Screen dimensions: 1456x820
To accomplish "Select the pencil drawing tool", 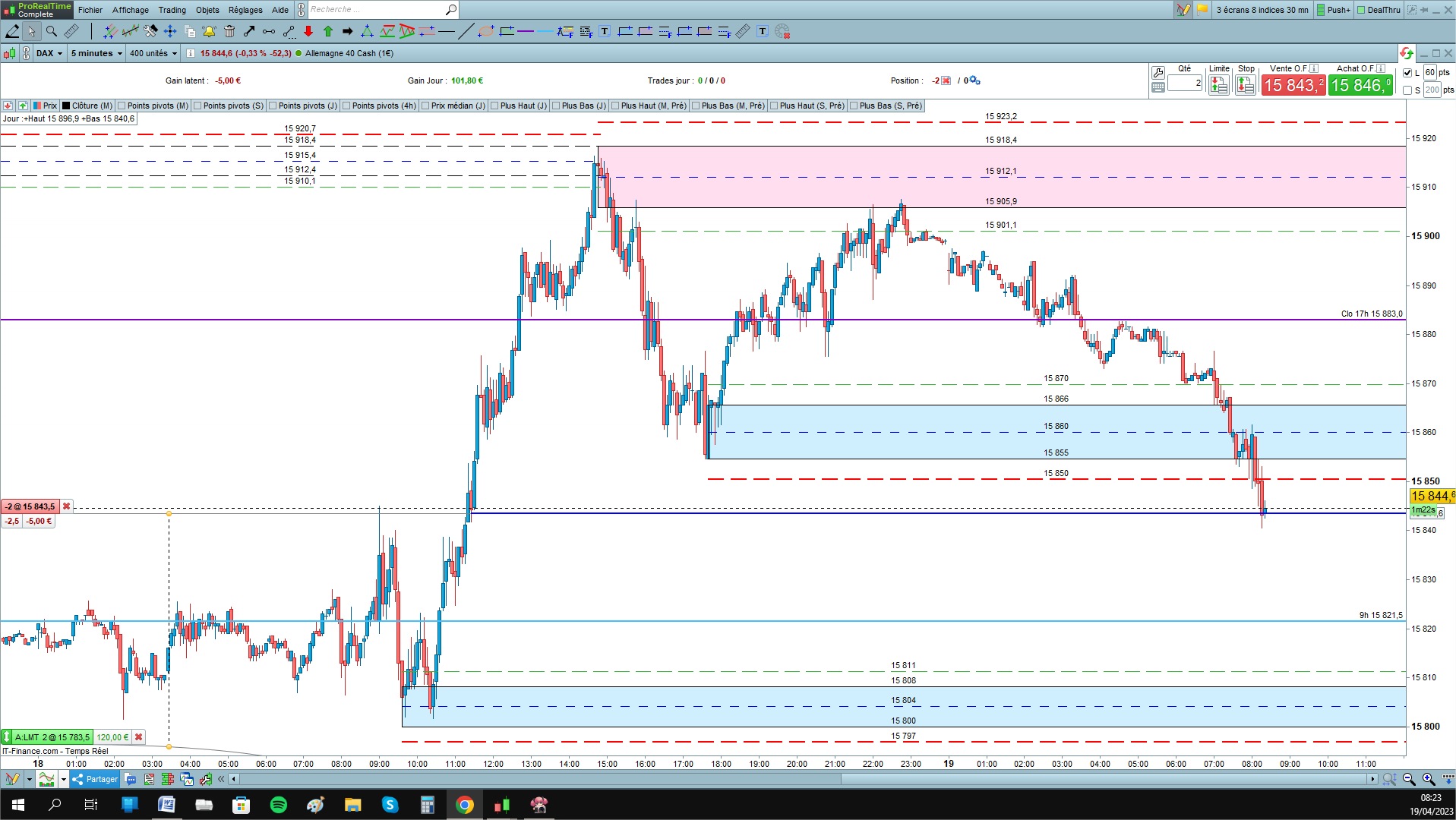I will [12, 31].
